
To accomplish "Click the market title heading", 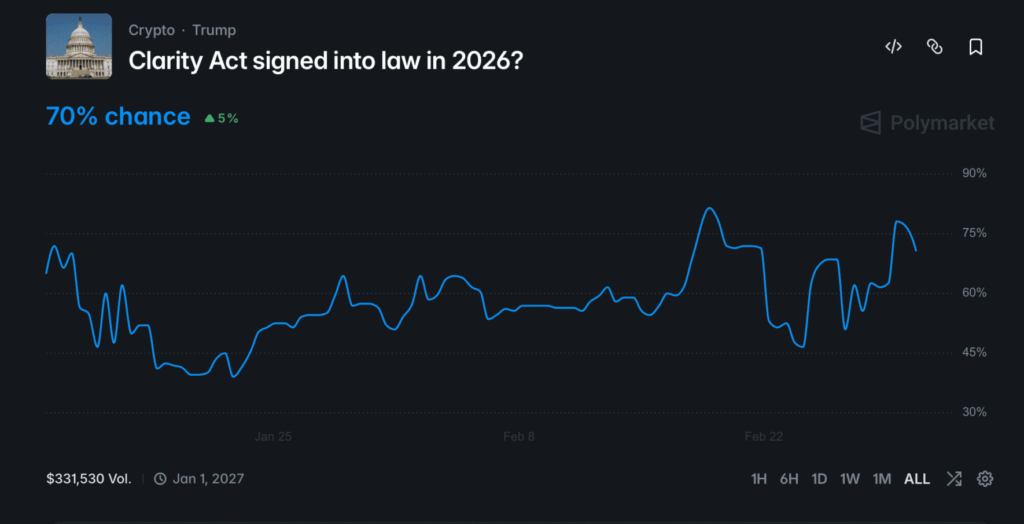I will pyautogui.click(x=326, y=60).
